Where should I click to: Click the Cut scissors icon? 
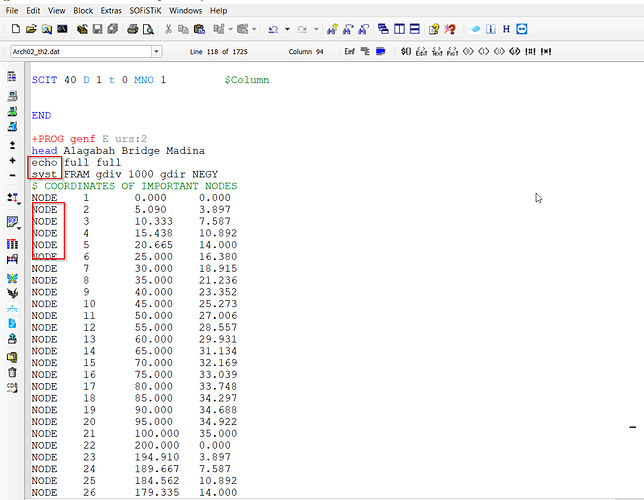click(x=168, y=29)
